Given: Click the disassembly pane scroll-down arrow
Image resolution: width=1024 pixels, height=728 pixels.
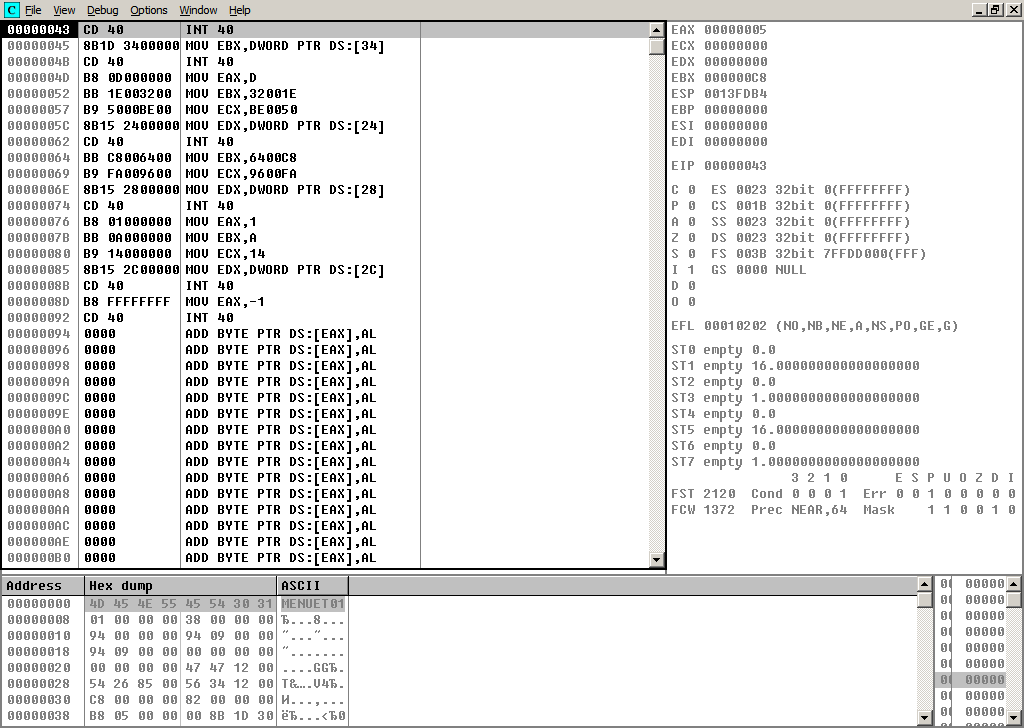Looking at the screenshot, I should 656,561.
